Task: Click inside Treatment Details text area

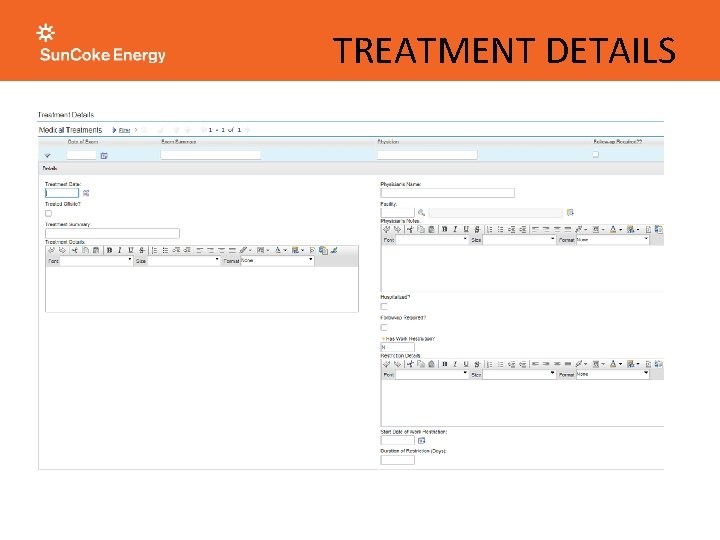Action: click(202, 289)
